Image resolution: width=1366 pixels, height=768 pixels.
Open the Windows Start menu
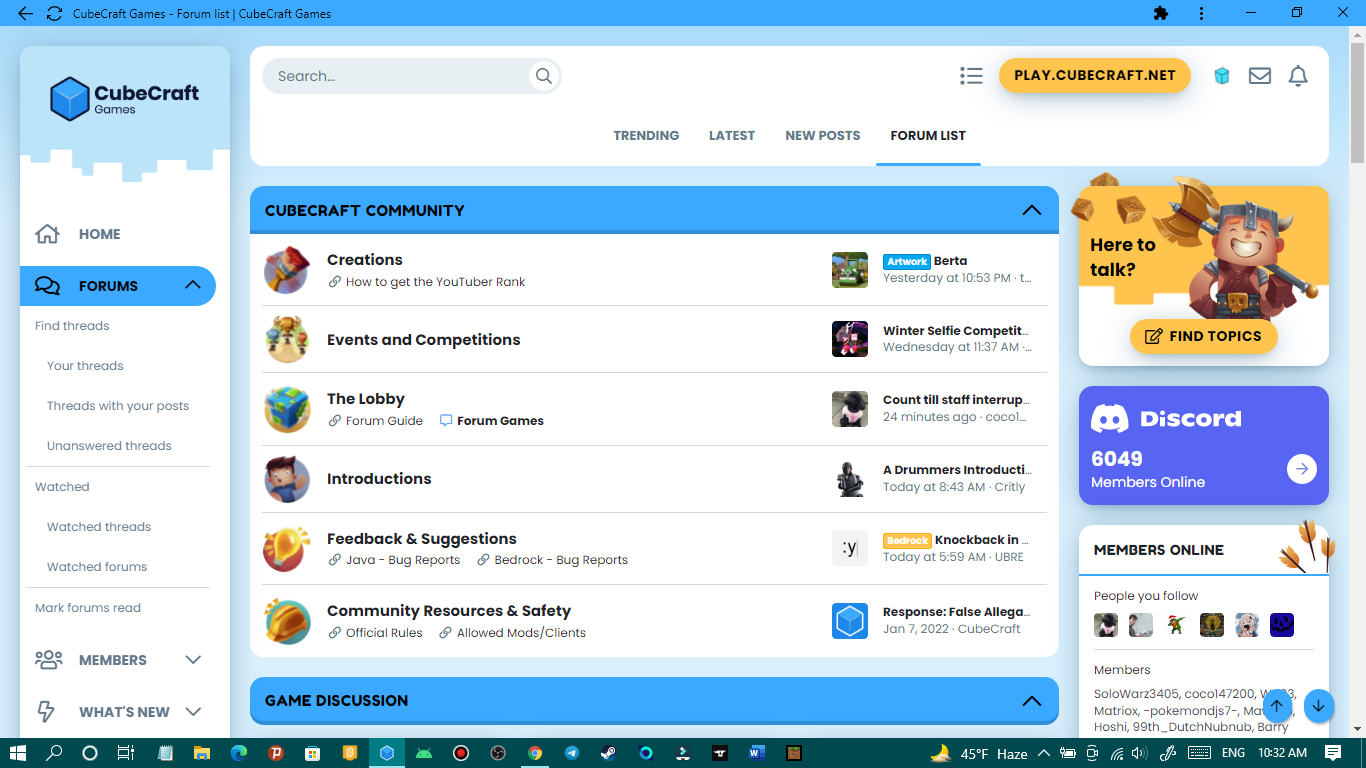[18, 753]
